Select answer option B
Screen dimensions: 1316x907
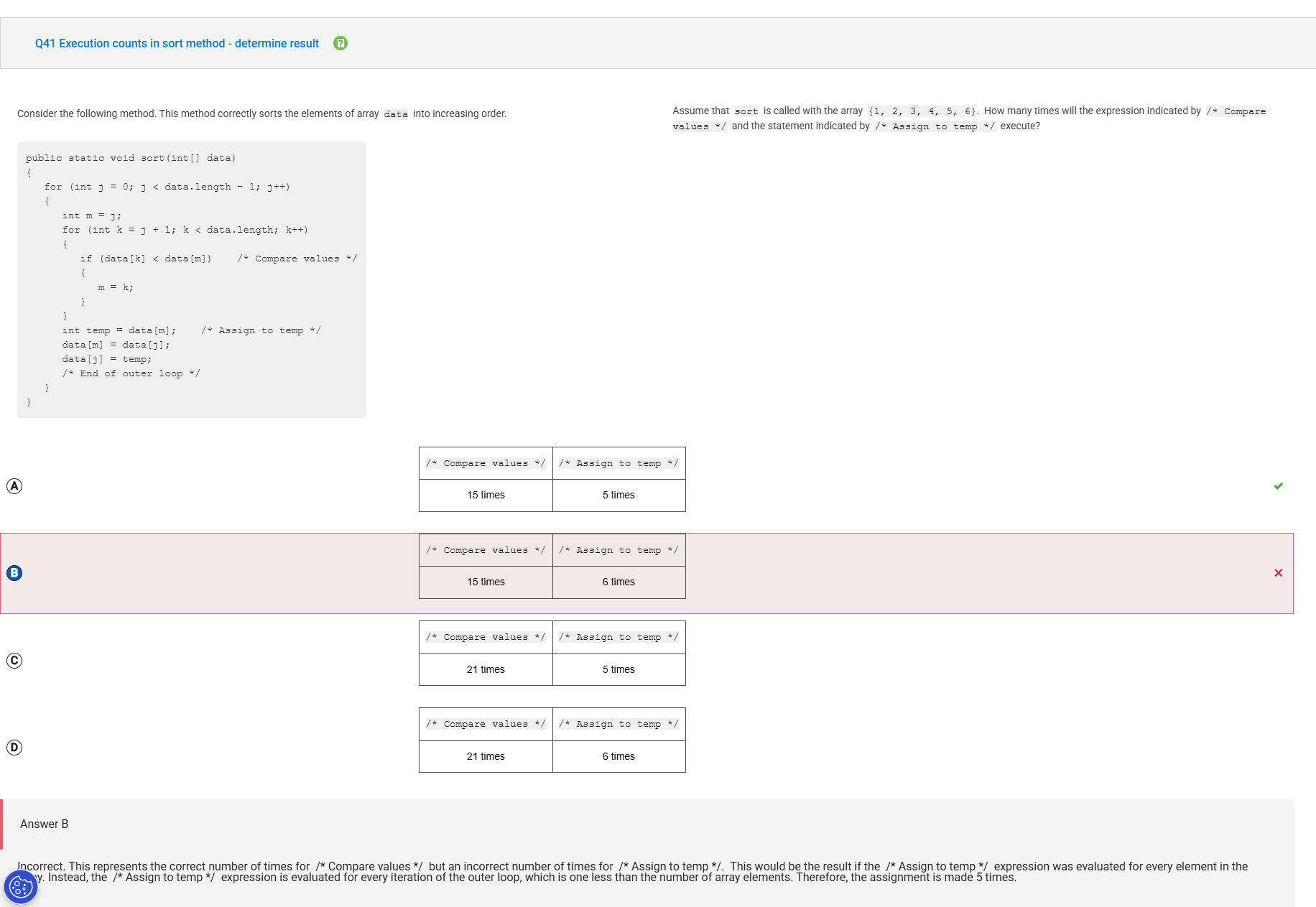coord(14,573)
